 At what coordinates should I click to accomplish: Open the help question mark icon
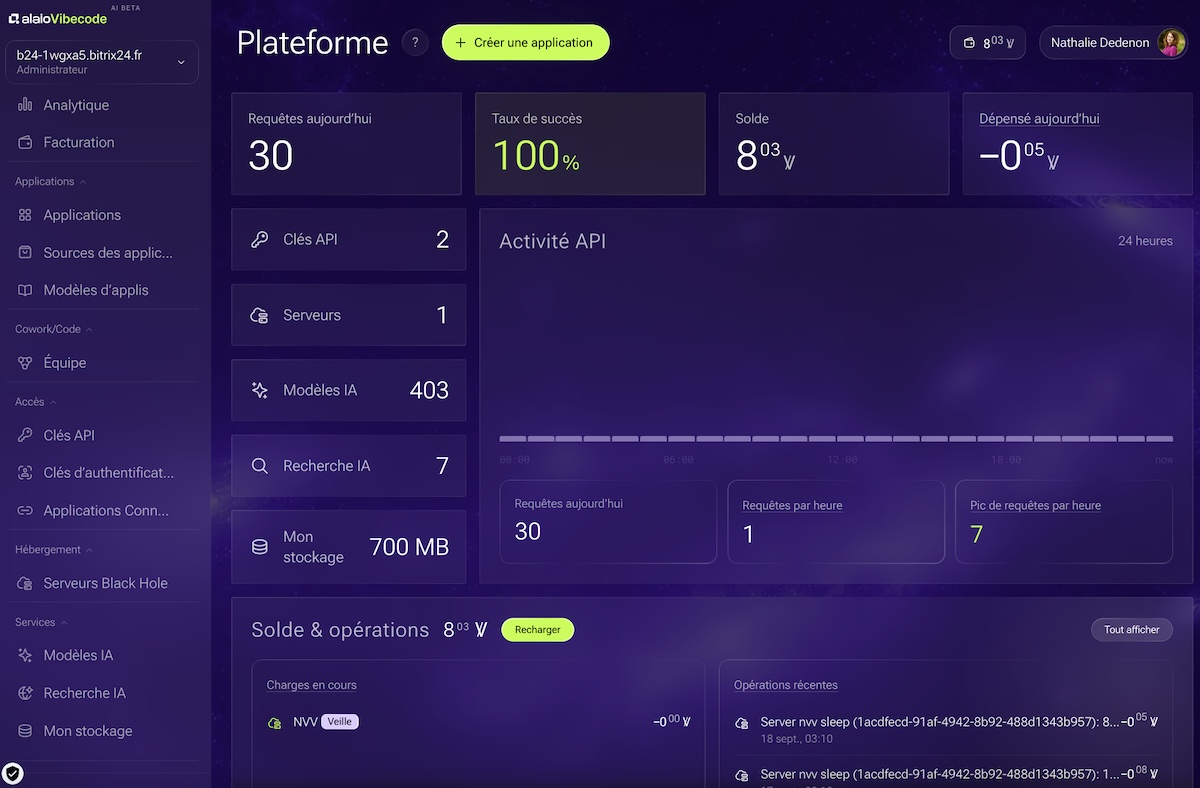coord(415,43)
